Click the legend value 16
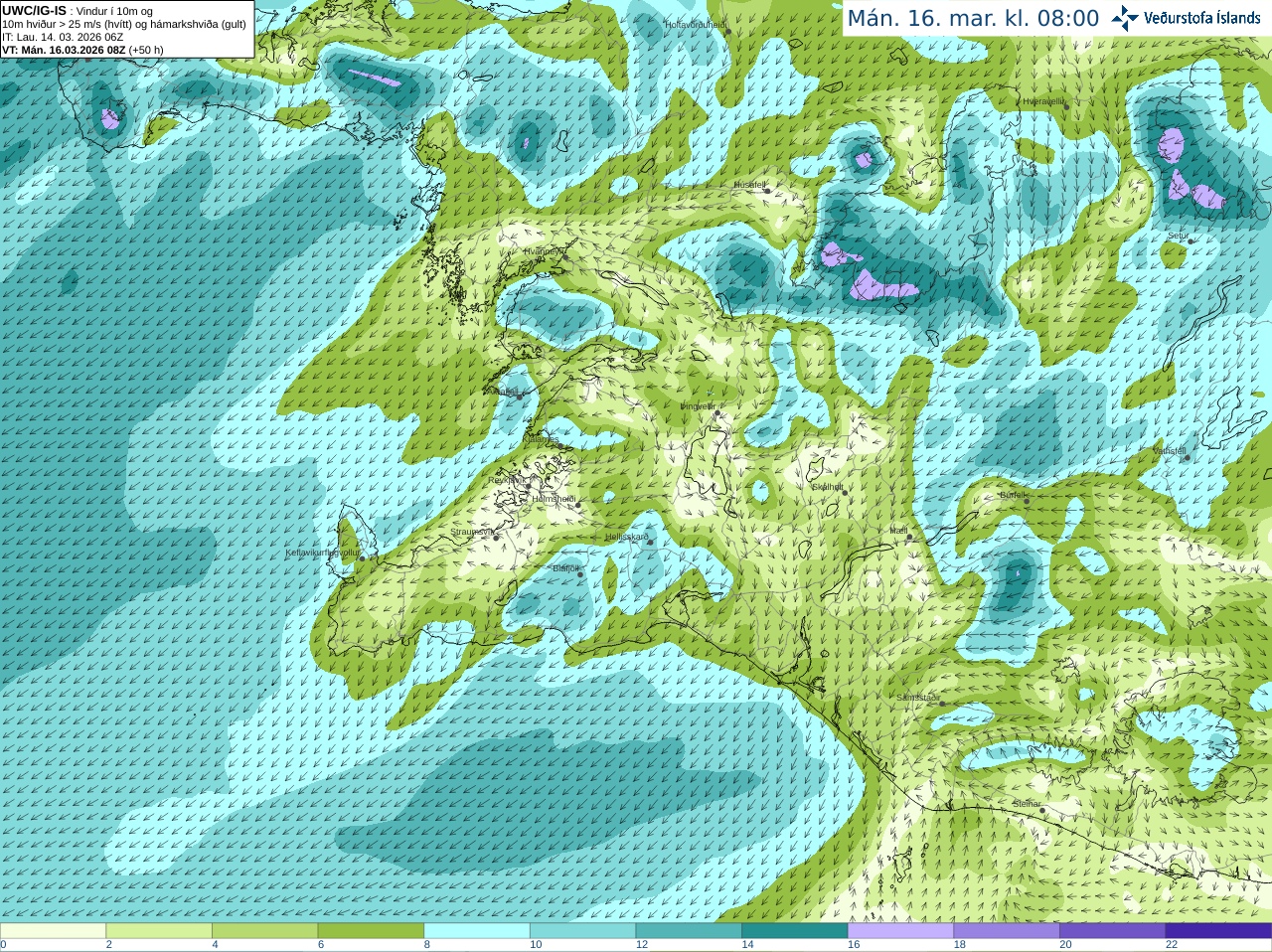 [x=854, y=945]
